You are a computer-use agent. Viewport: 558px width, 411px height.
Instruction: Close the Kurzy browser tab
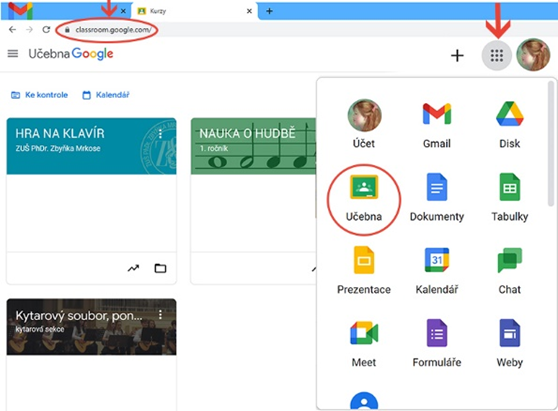pyautogui.click(x=249, y=11)
